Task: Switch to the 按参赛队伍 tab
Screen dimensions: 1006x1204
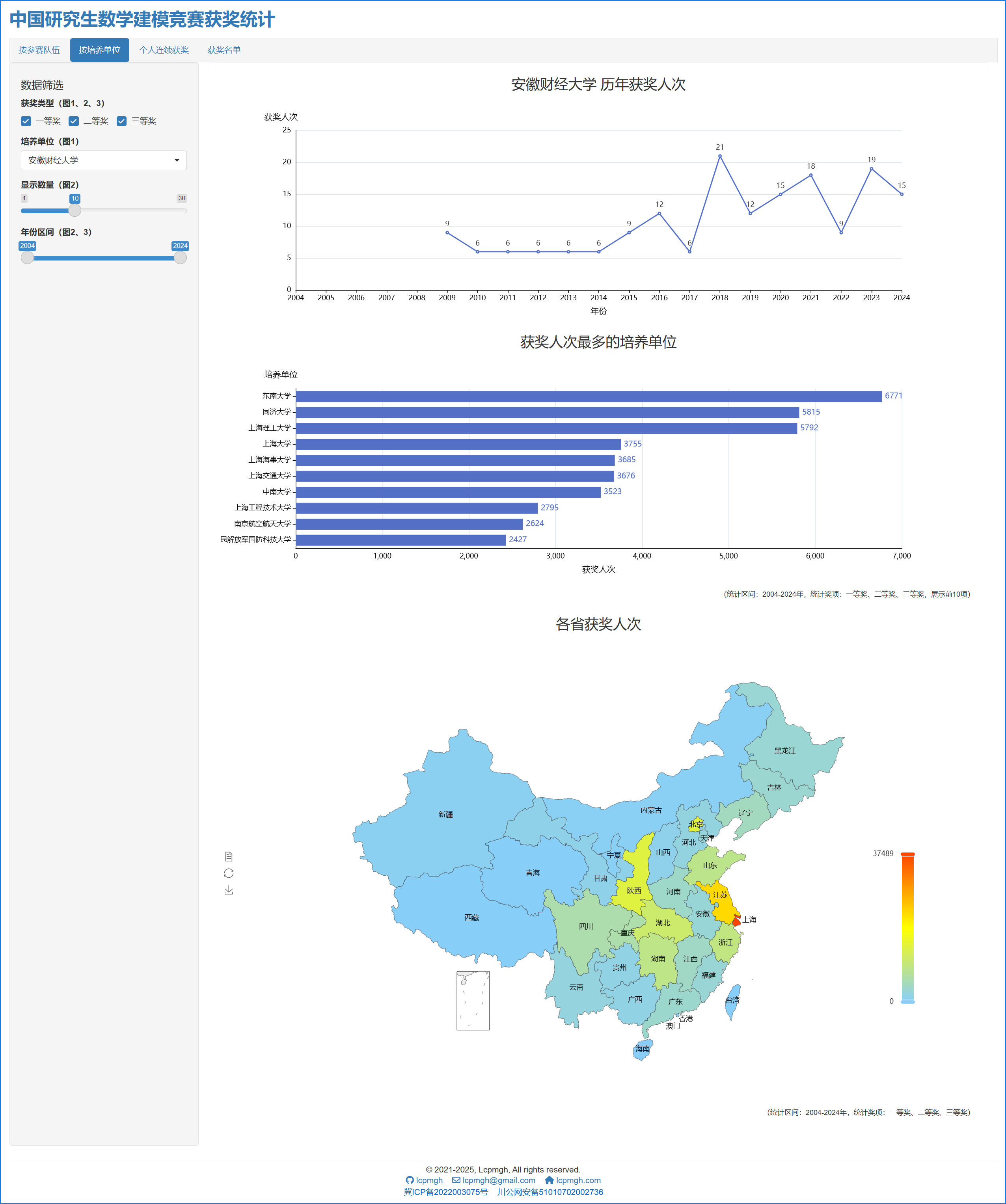Action: (x=39, y=50)
